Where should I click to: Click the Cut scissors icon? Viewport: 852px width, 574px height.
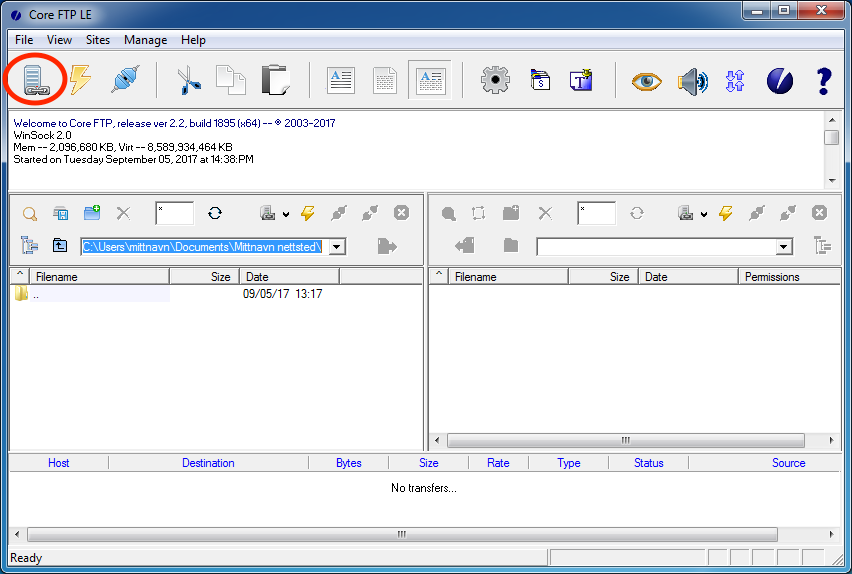point(189,80)
